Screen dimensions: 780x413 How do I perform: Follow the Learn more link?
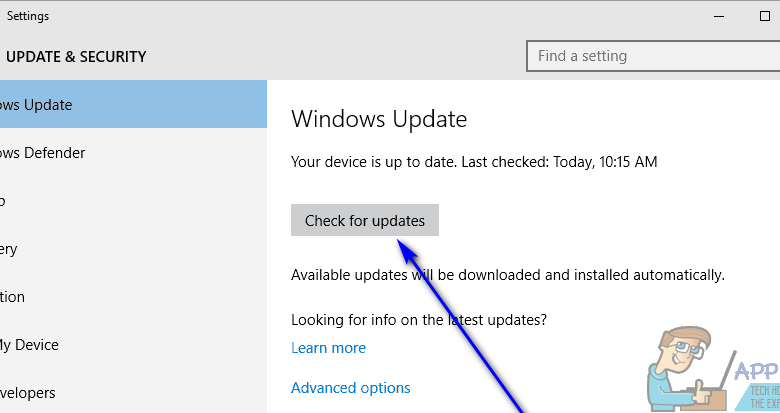click(x=328, y=348)
